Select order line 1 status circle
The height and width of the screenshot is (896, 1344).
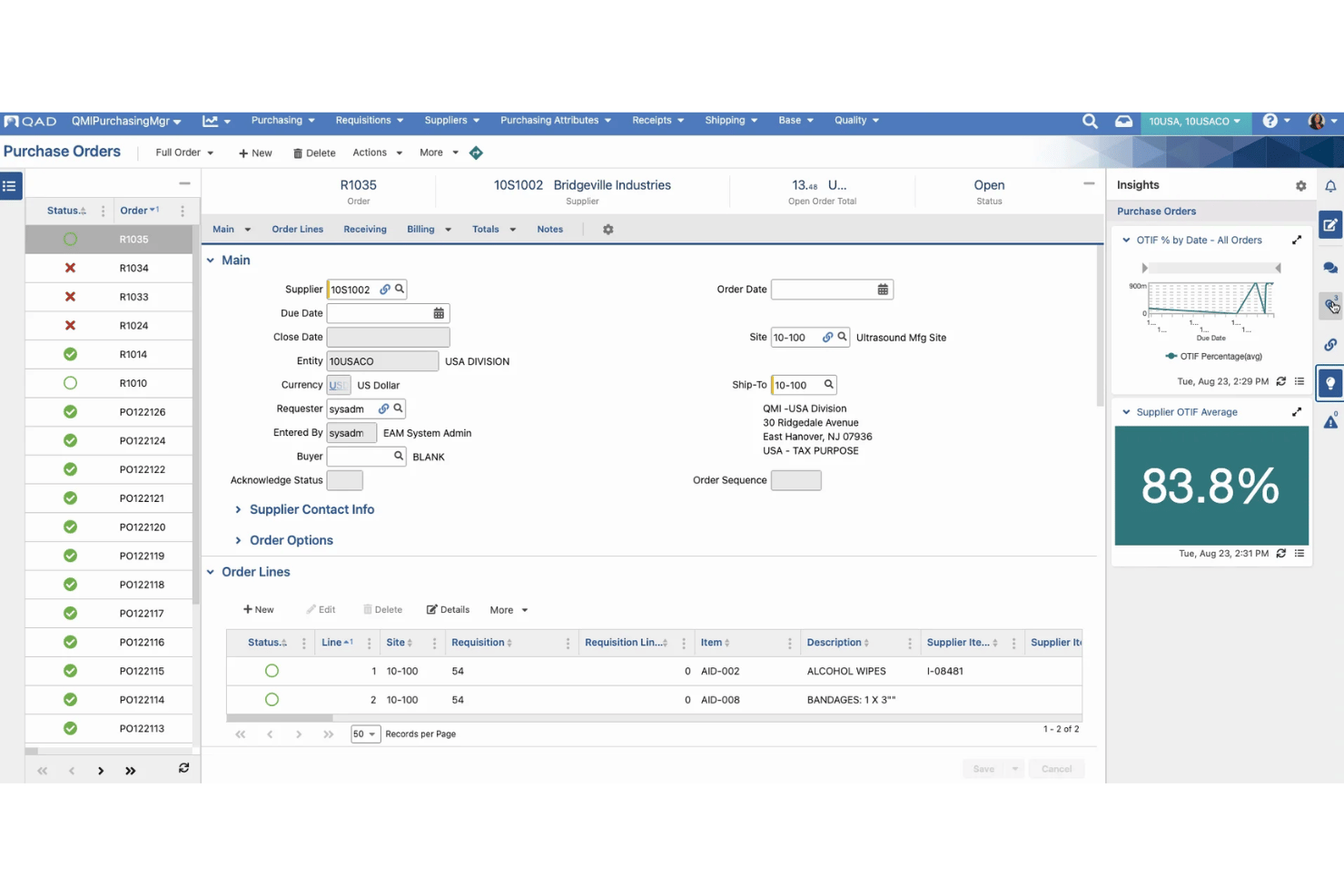click(272, 671)
